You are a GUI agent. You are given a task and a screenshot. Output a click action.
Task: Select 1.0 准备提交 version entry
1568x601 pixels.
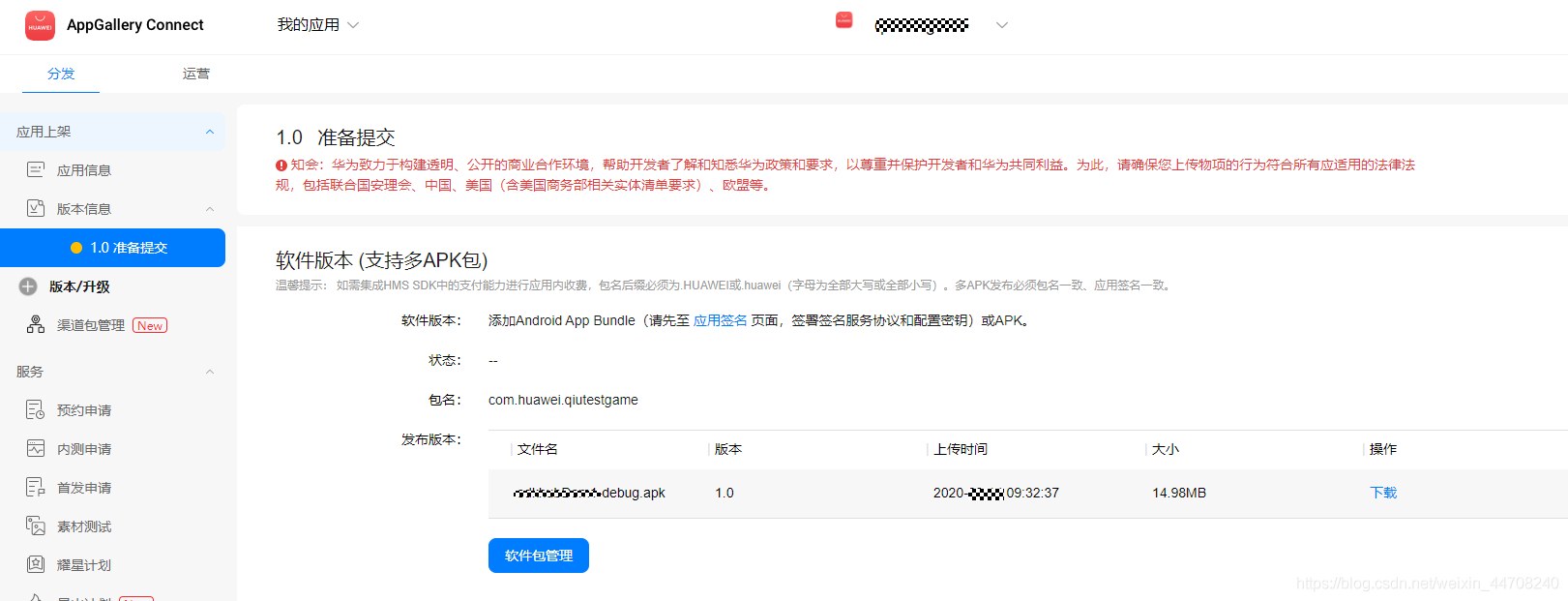tap(112, 248)
